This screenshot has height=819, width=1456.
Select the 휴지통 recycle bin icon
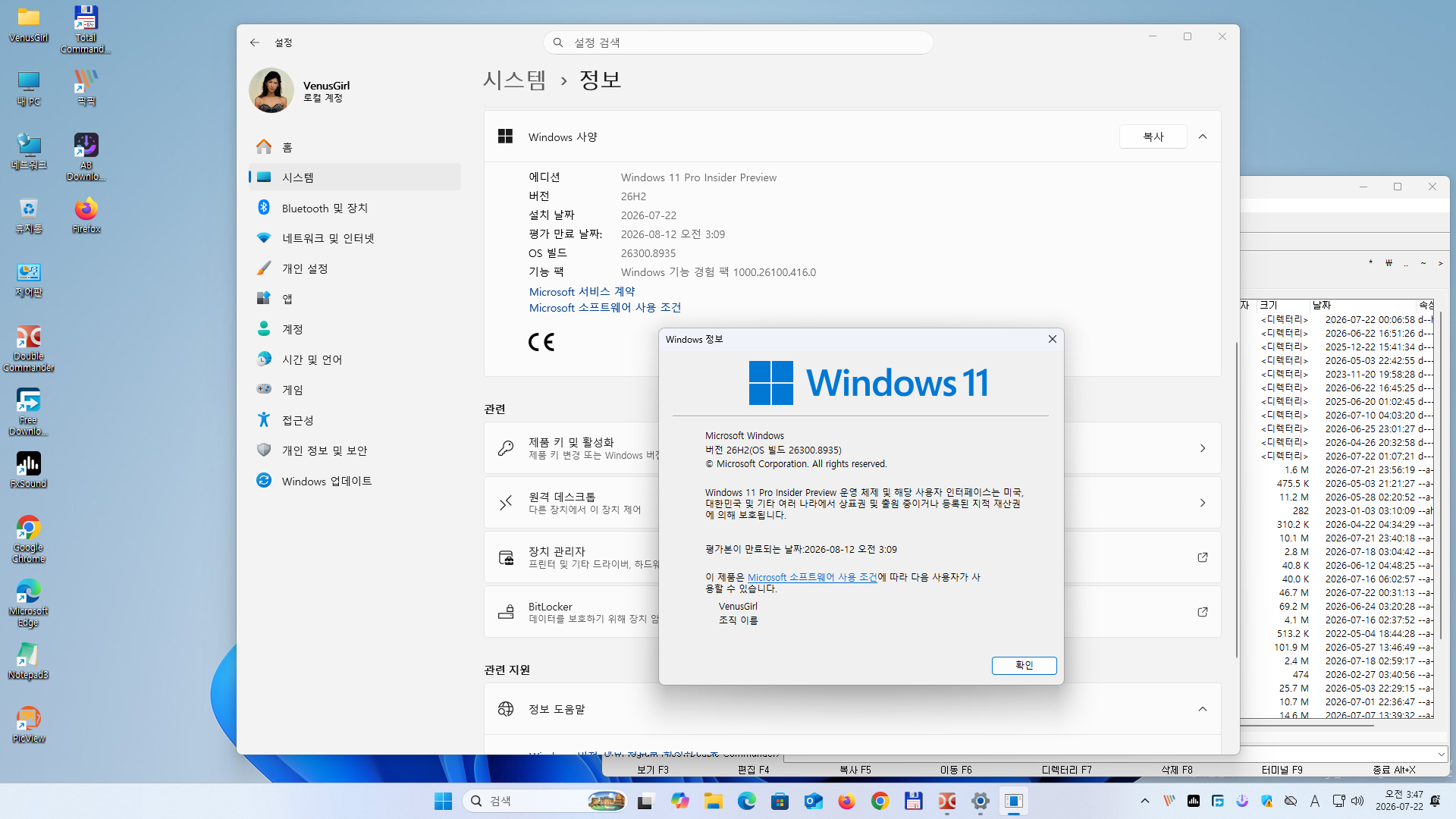tap(29, 215)
